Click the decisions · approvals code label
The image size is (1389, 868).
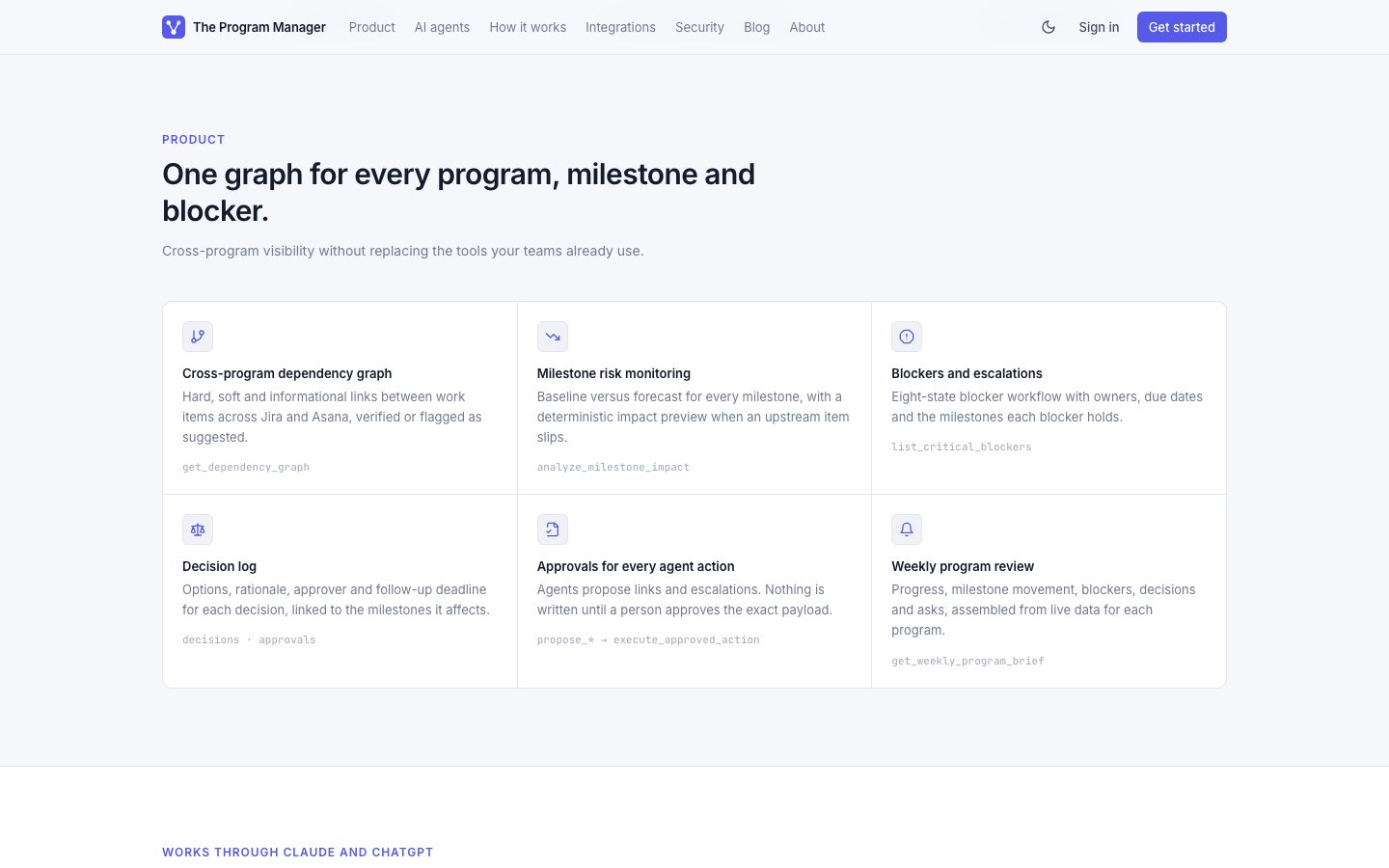pos(249,639)
